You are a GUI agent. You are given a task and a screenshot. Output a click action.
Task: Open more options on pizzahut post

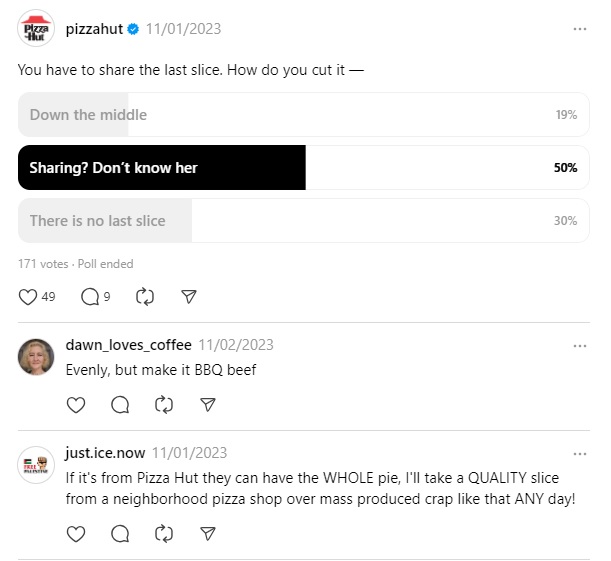[x=580, y=29]
